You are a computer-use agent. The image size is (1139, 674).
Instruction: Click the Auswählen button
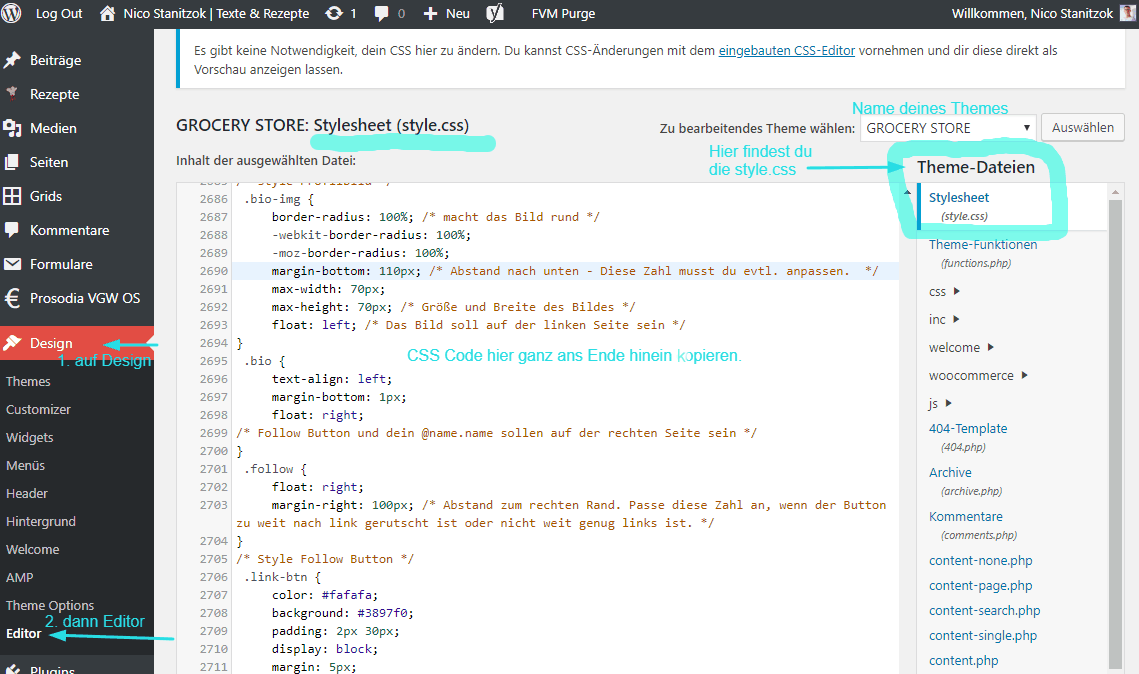1083,128
